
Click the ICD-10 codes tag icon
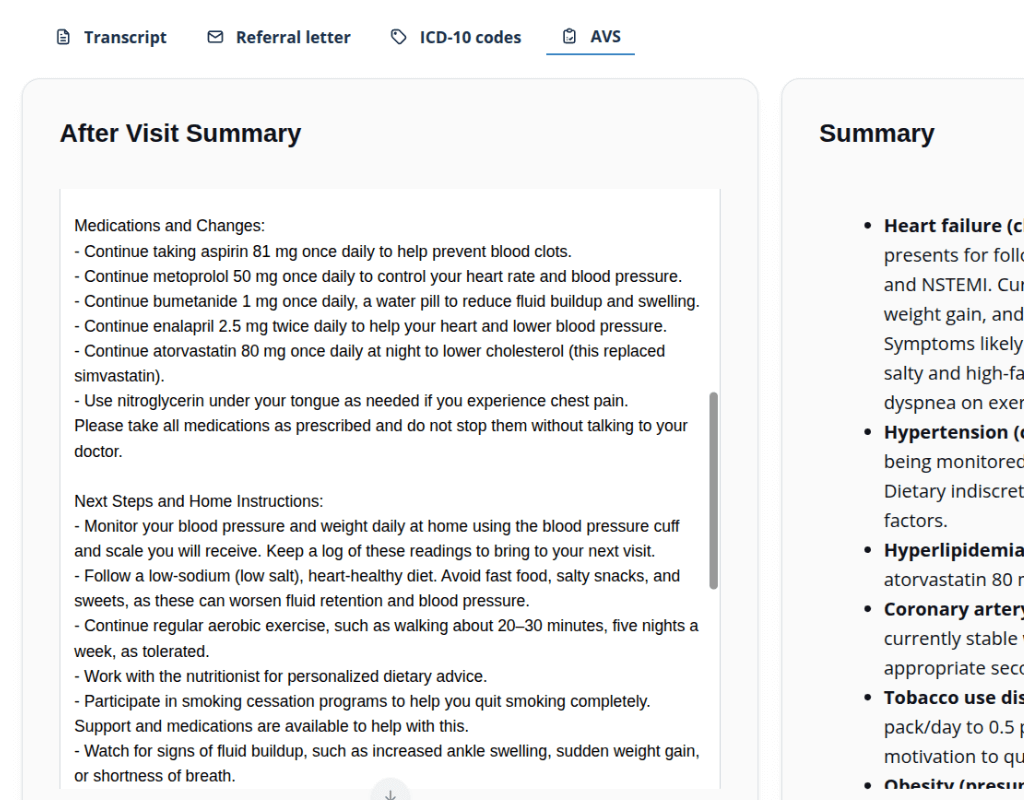(399, 38)
